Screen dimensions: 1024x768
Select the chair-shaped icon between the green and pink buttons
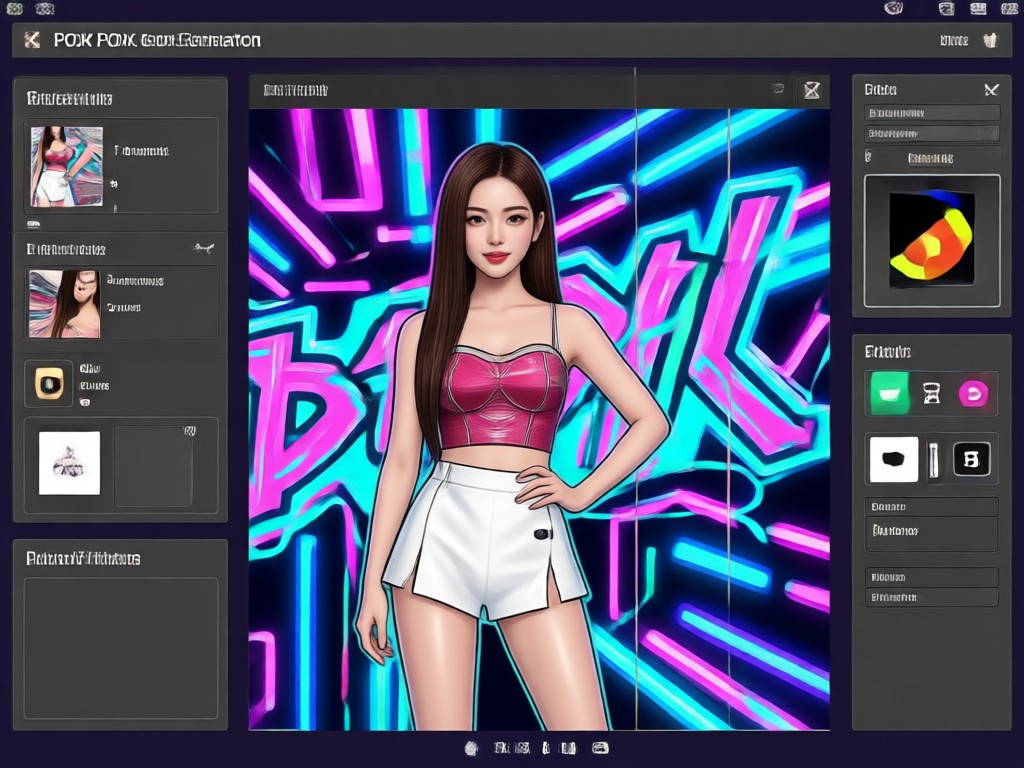[x=931, y=393]
